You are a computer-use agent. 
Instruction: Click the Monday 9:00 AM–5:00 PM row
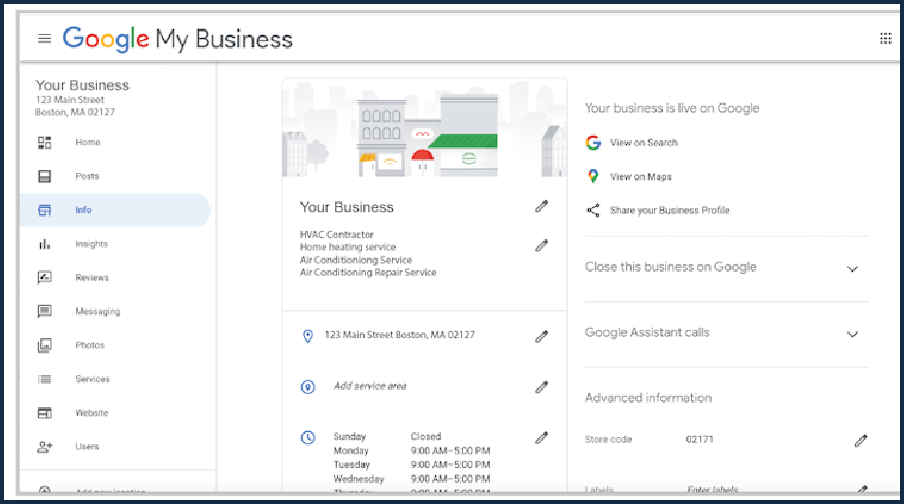point(412,451)
